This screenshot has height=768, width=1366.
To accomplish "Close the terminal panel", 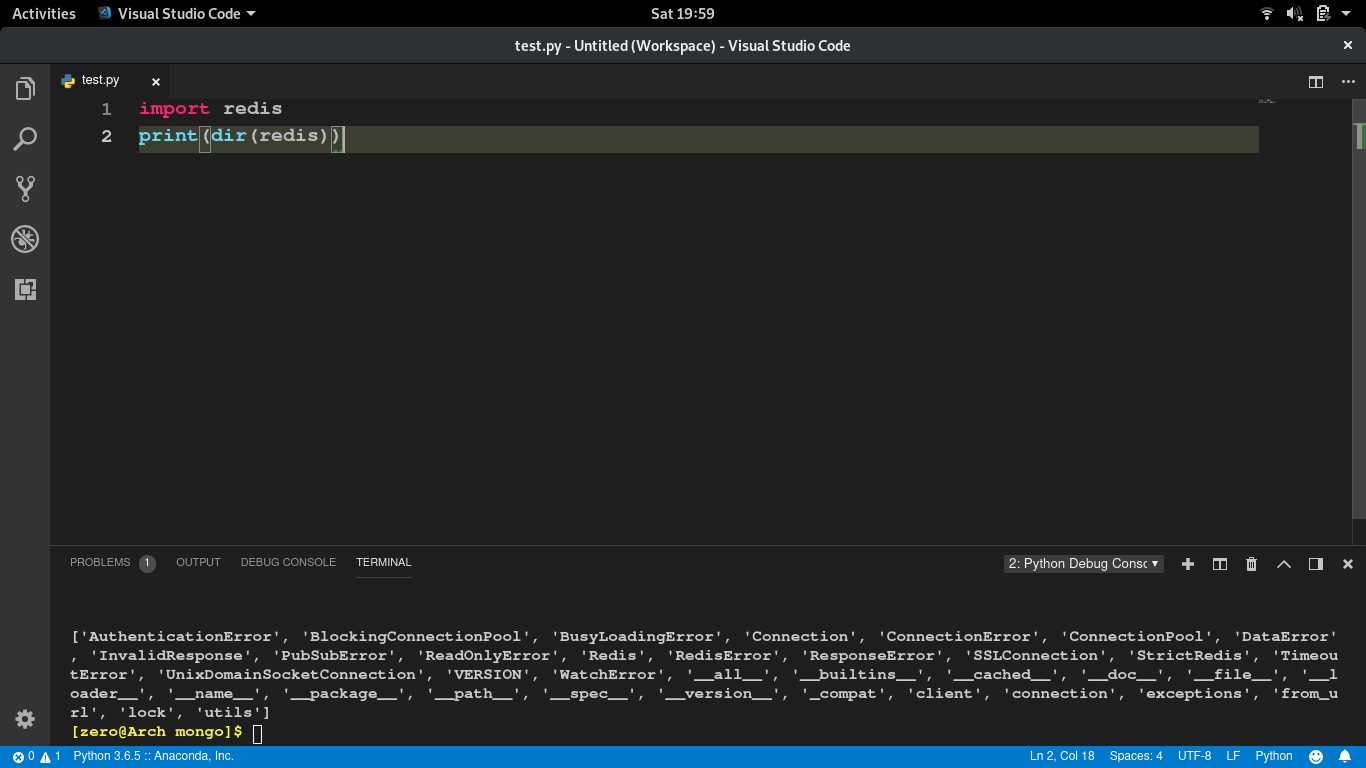I will coord(1348,564).
